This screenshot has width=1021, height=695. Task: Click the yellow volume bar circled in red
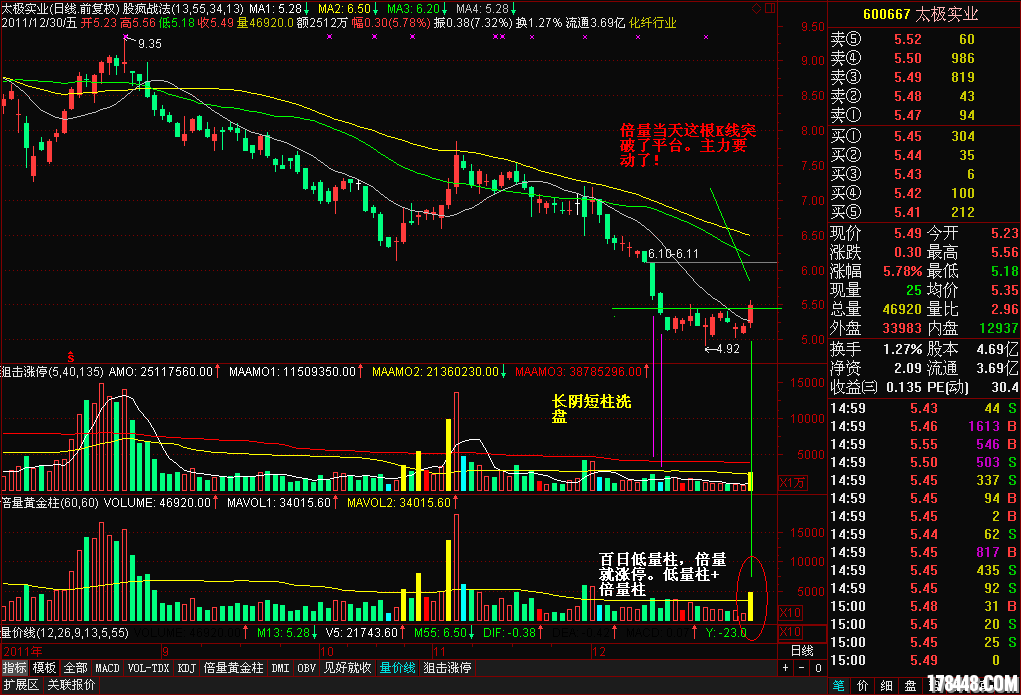[751, 604]
